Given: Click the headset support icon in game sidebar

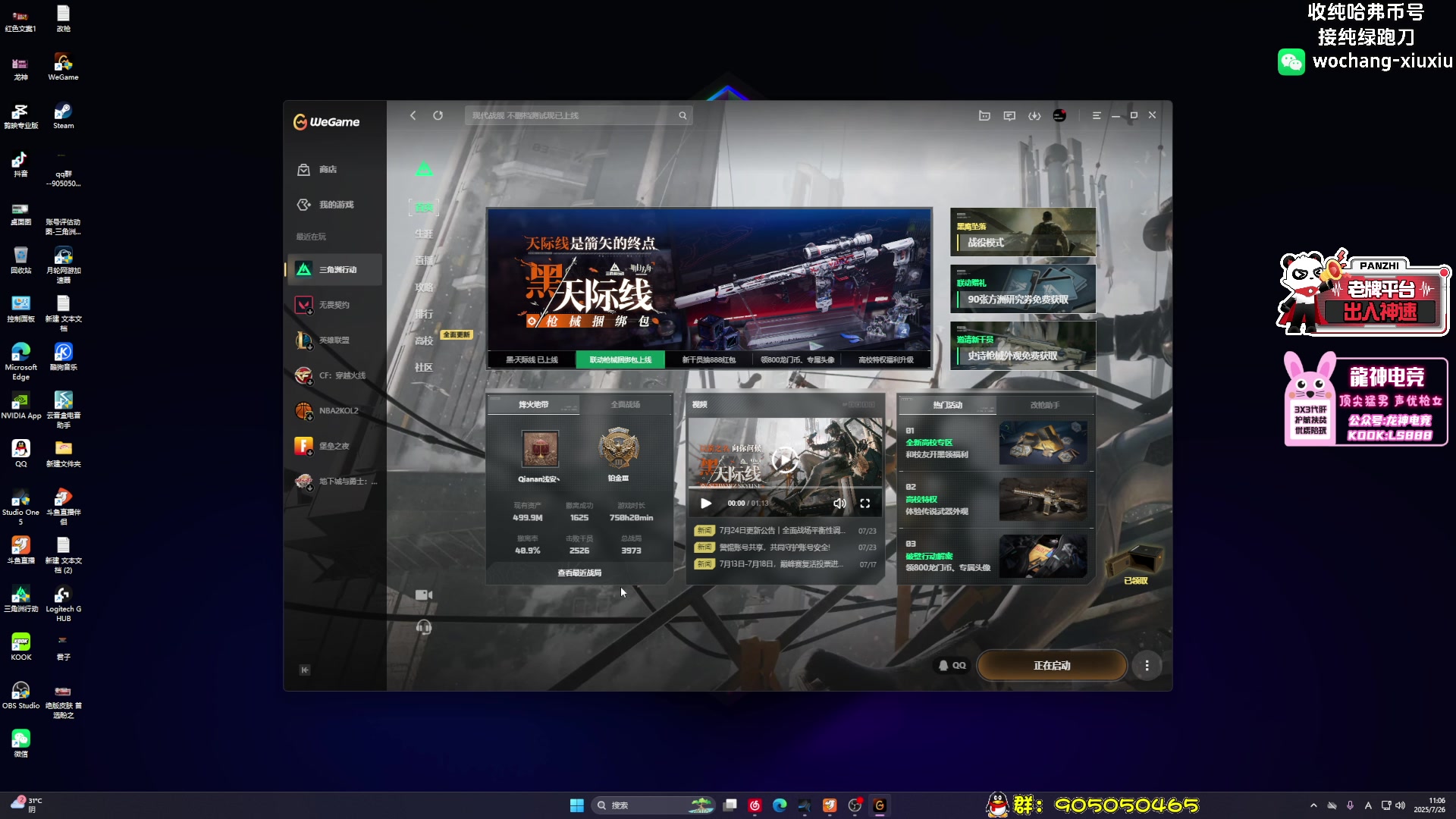Looking at the screenshot, I should (424, 627).
